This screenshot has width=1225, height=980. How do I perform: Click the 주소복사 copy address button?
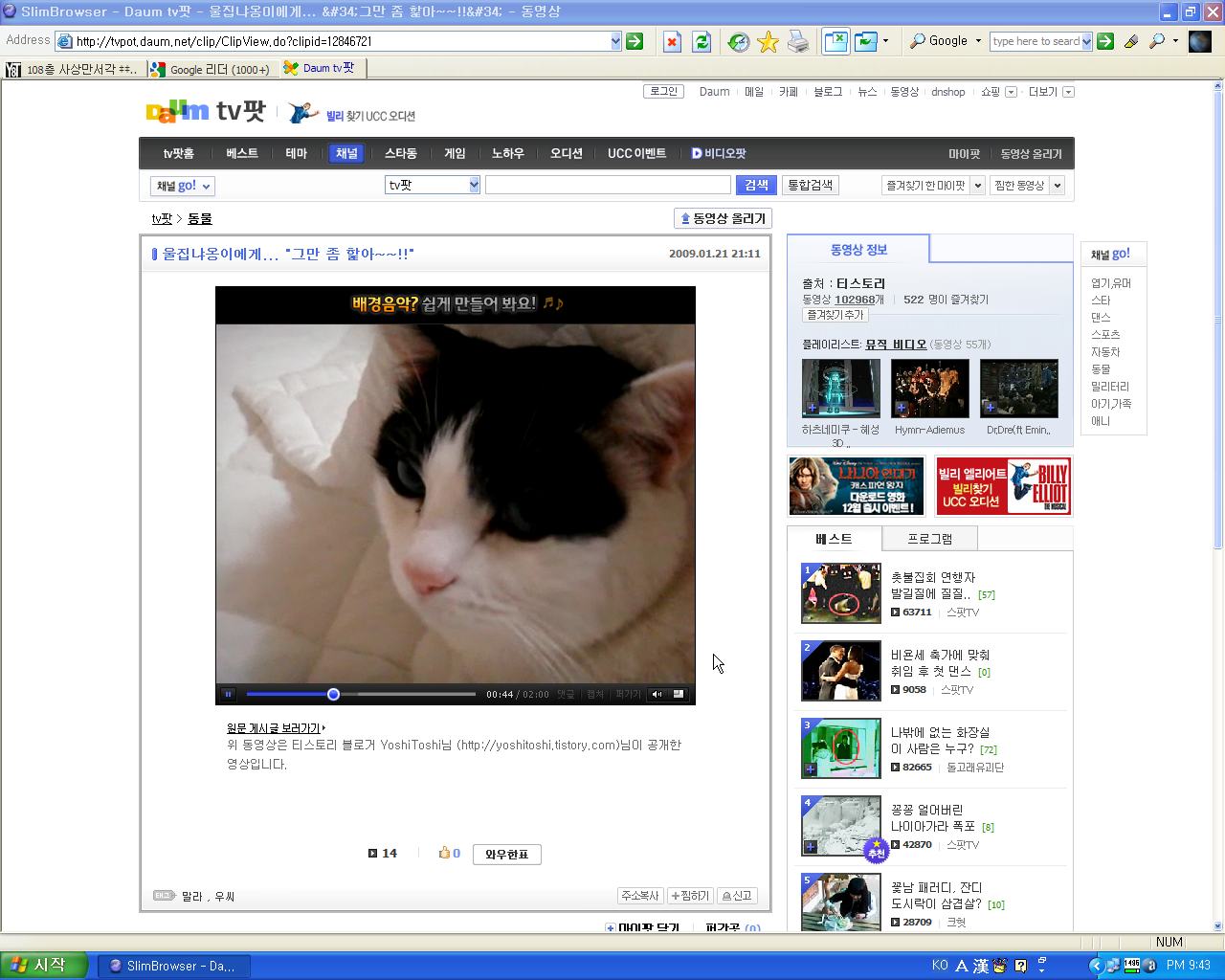pyautogui.click(x=640, y=896)
